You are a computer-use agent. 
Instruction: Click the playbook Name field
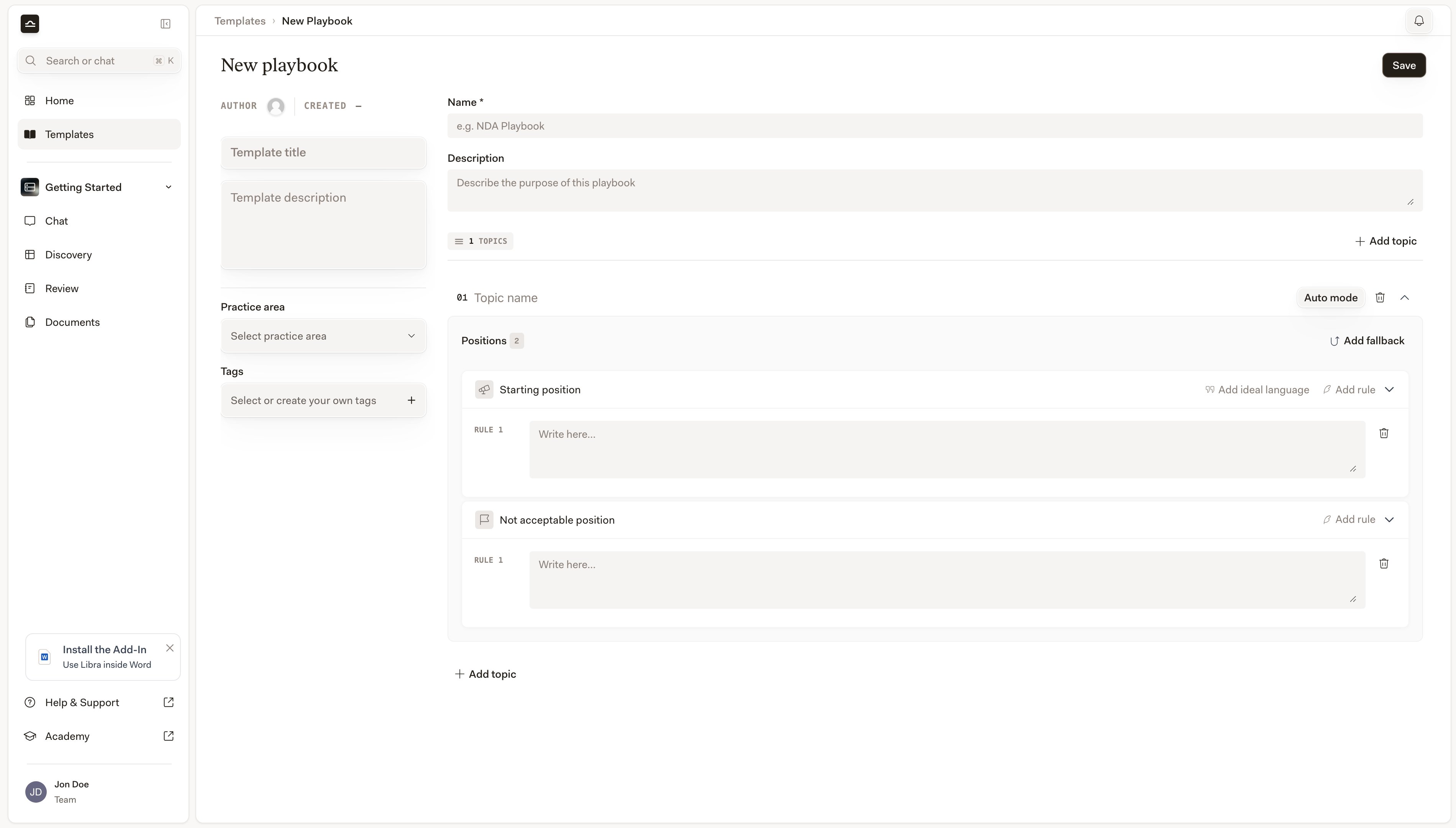tap(935, 126)
